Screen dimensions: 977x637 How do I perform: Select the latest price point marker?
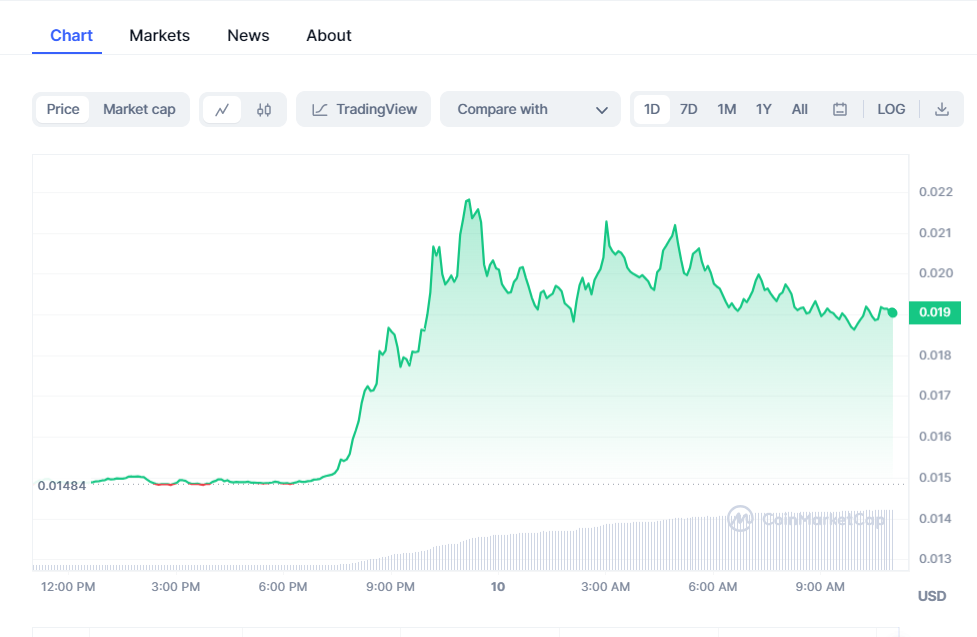click(x=891, y=312)
